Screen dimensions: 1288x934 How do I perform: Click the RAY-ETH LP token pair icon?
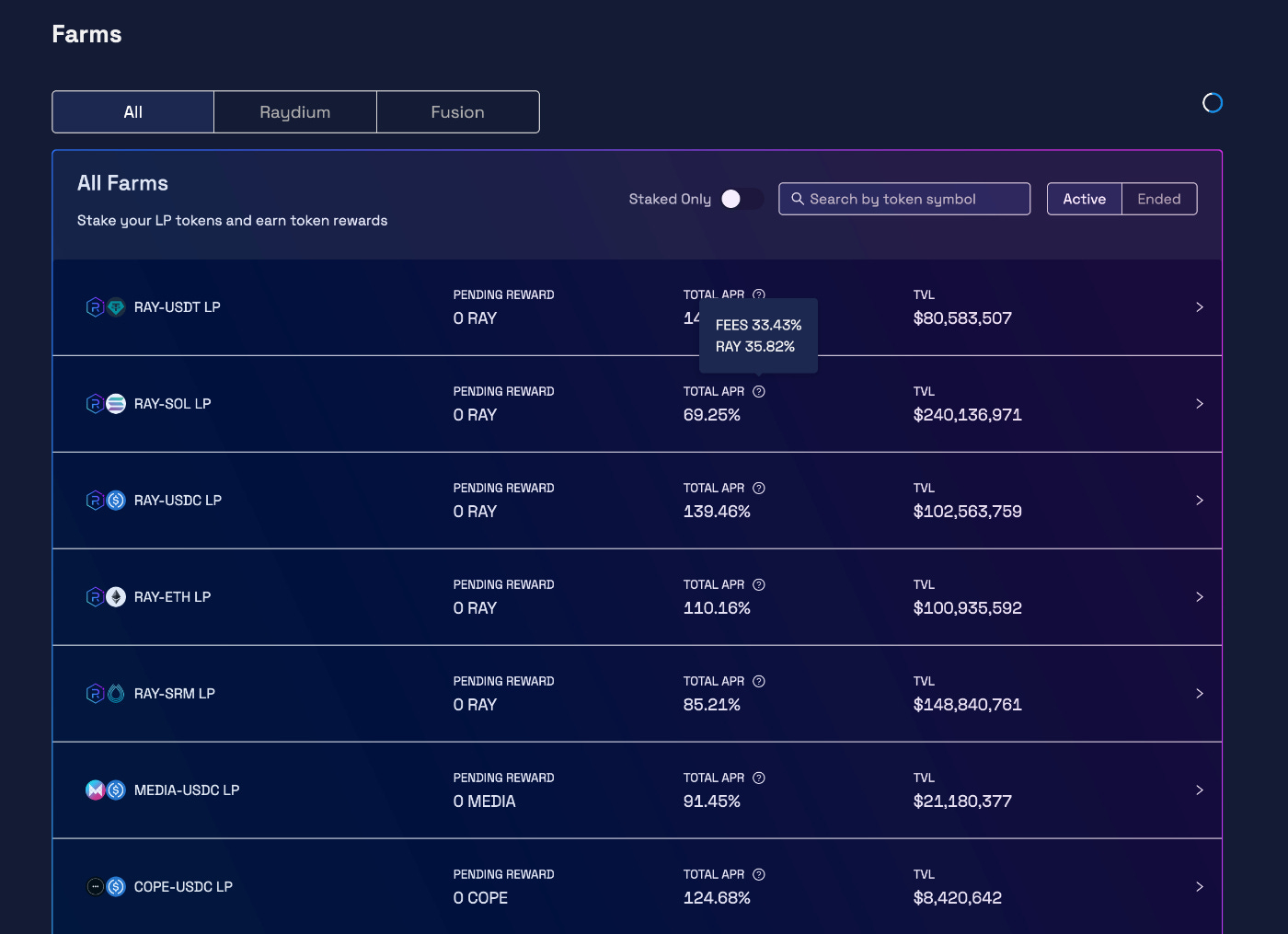(105, 597)
